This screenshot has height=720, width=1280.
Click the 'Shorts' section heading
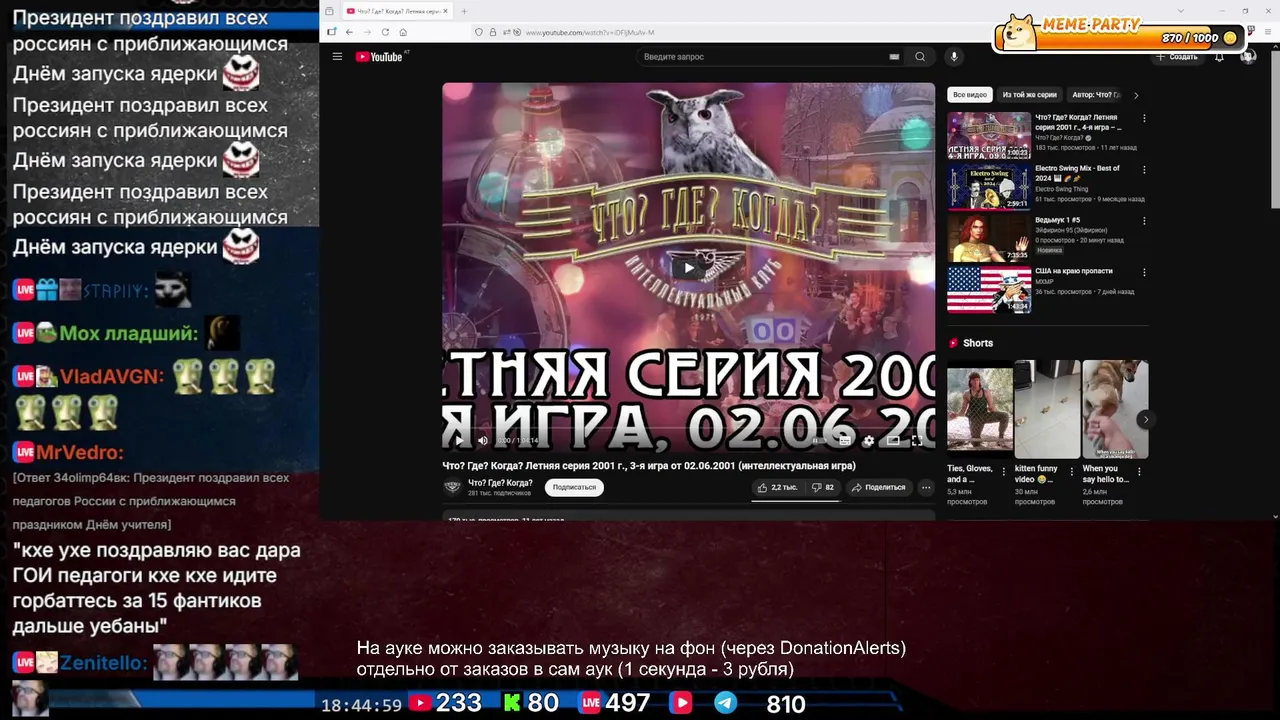[x=977, y=343]
